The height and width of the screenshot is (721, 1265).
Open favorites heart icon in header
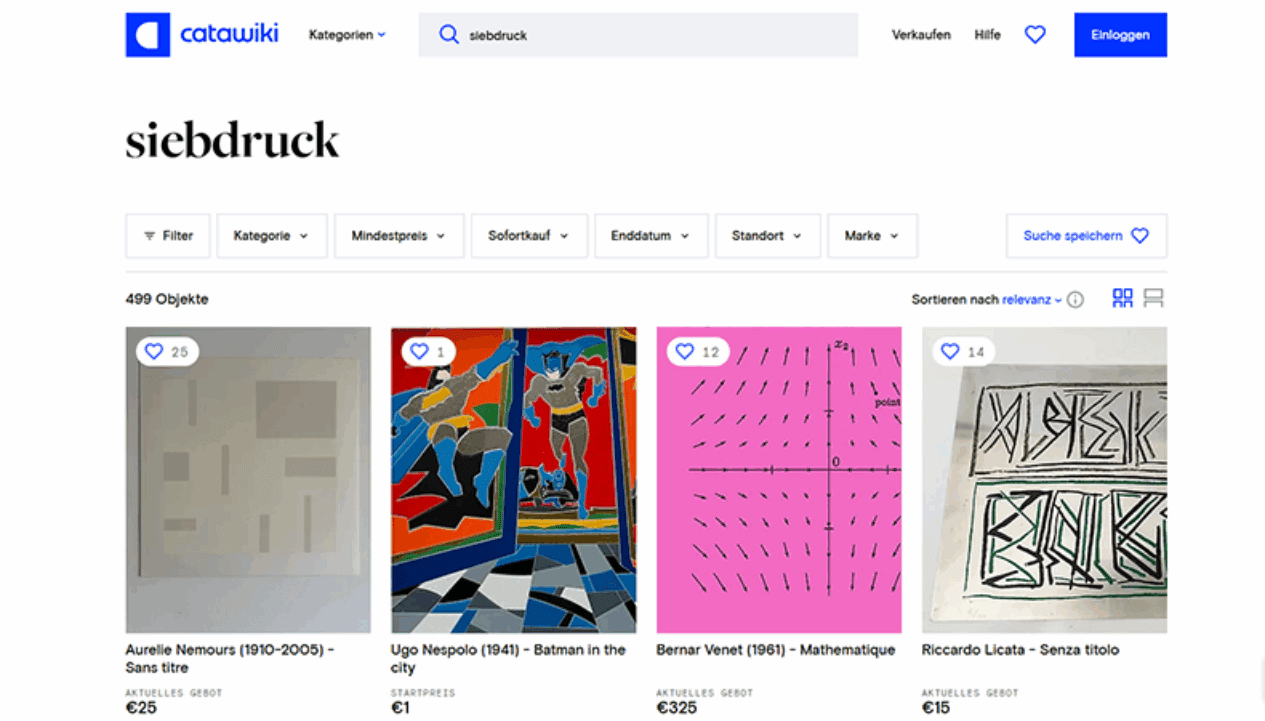[x=1035, y=35]
